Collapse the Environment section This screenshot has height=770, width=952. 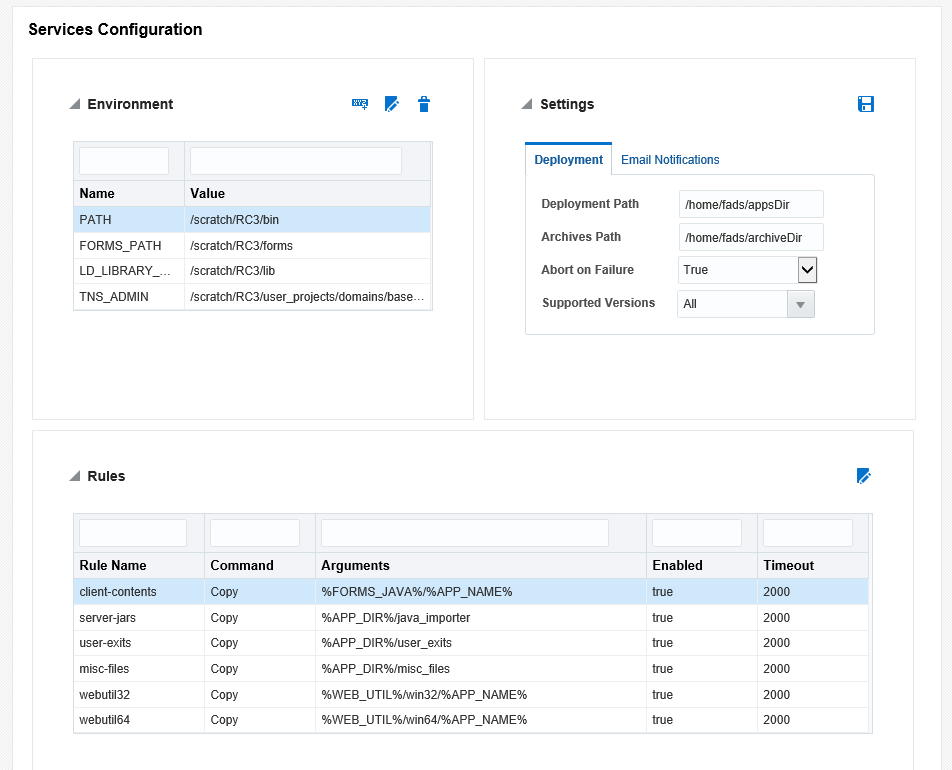[75, 104]
